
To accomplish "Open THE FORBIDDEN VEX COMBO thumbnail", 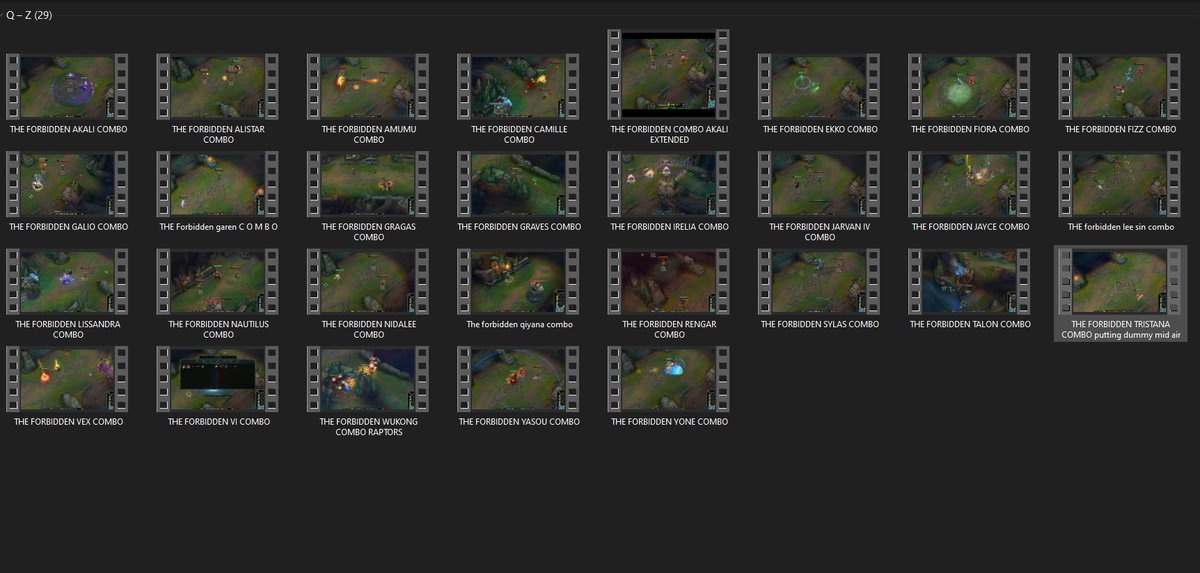I will click(x=68, y=379).
